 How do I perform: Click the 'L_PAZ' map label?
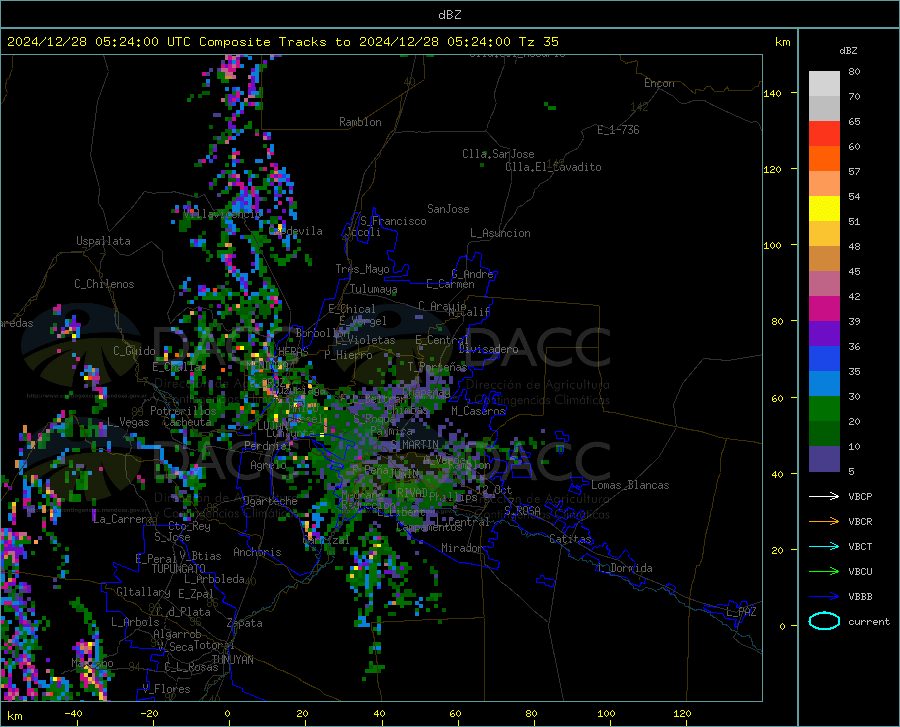(x=741, y=612)
